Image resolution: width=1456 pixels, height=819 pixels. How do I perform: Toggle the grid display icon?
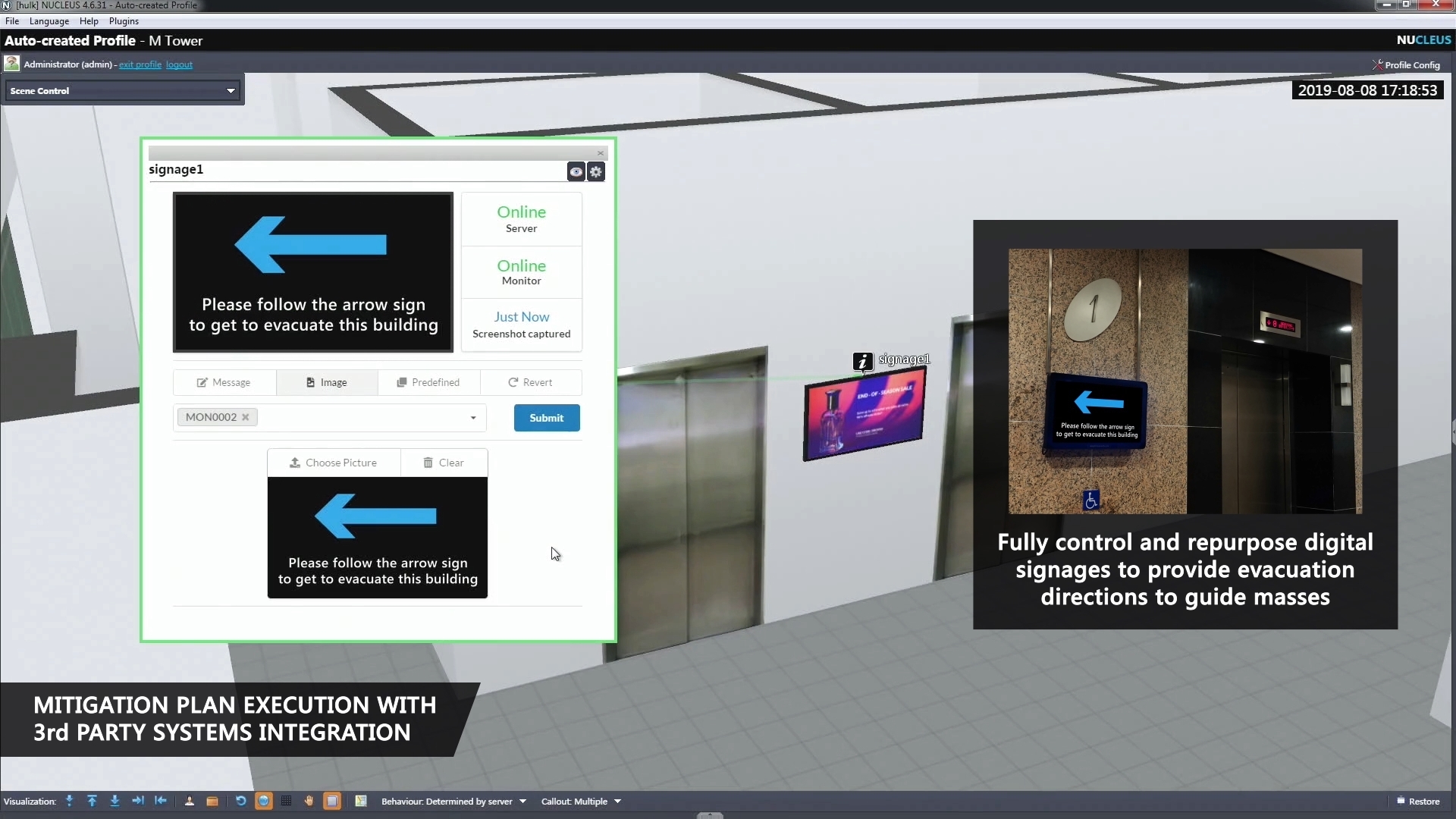[x=287, y=801]
